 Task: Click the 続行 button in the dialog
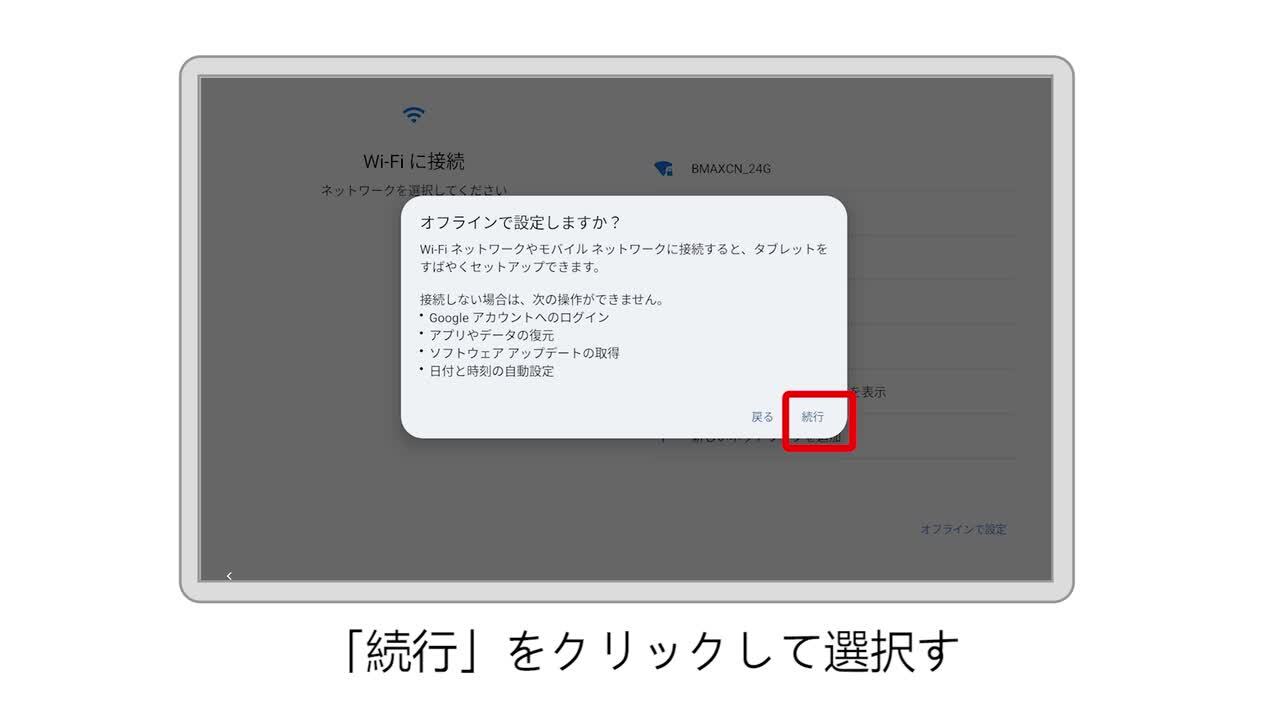813,417
